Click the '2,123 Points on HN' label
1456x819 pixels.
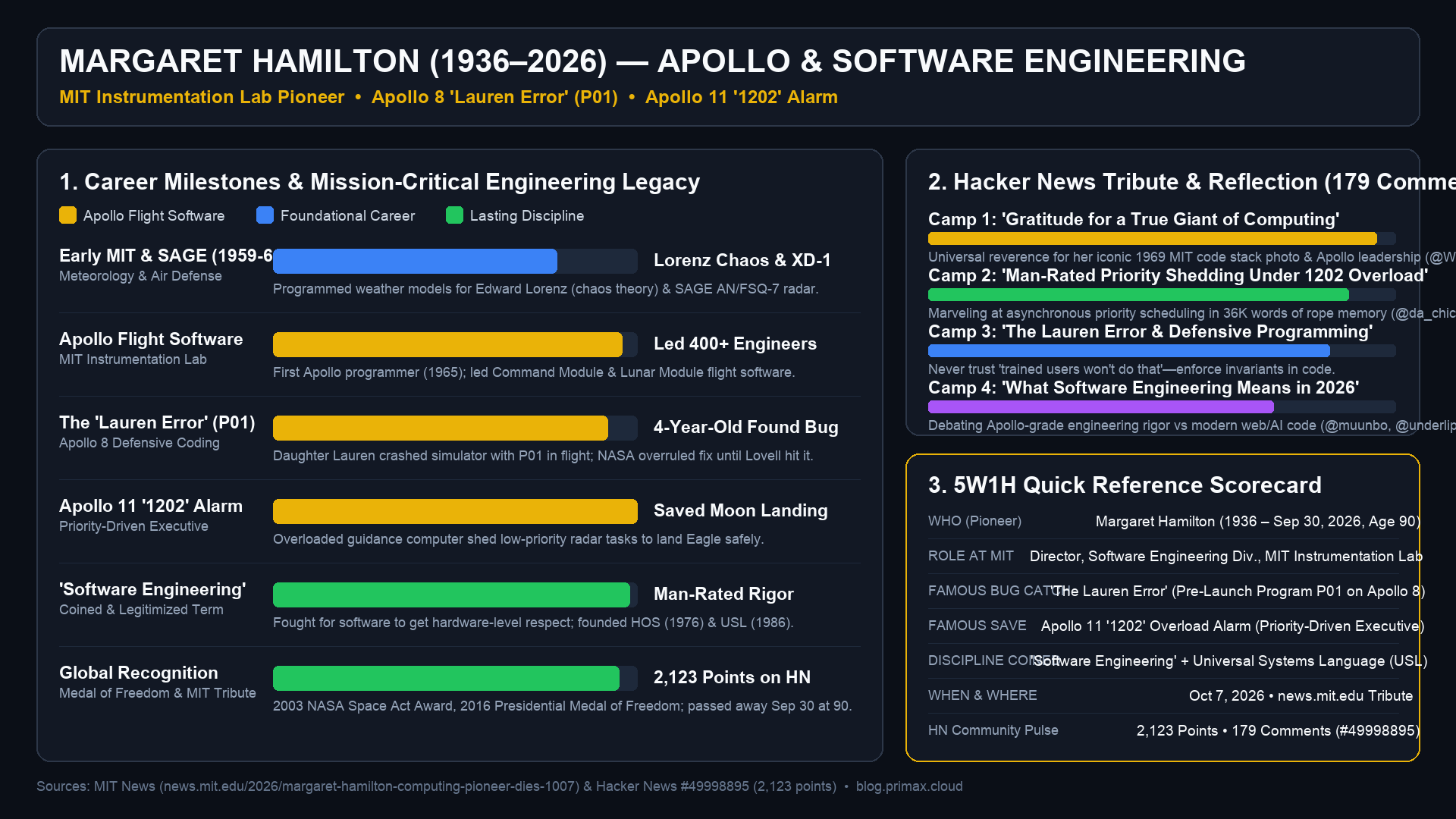(x=732, y=677)
